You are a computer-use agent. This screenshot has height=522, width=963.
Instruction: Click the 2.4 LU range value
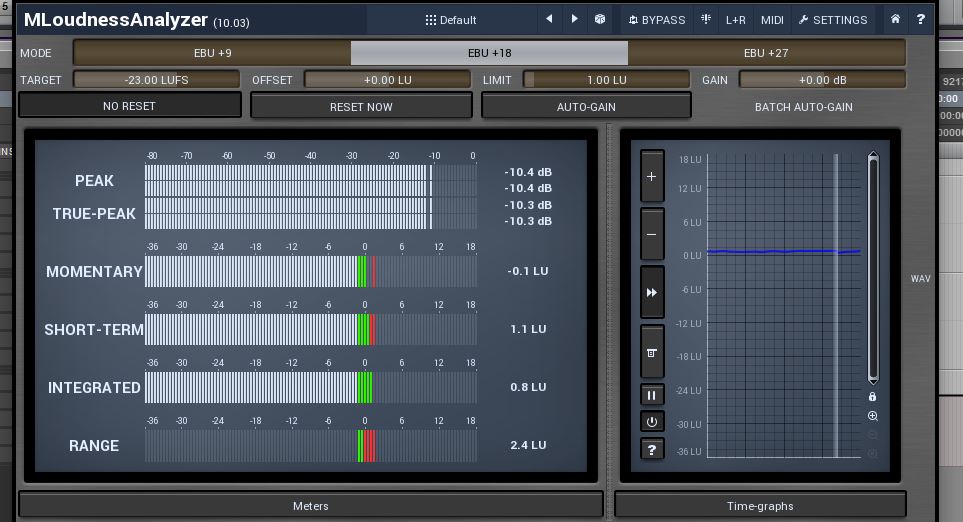point(528,445)
